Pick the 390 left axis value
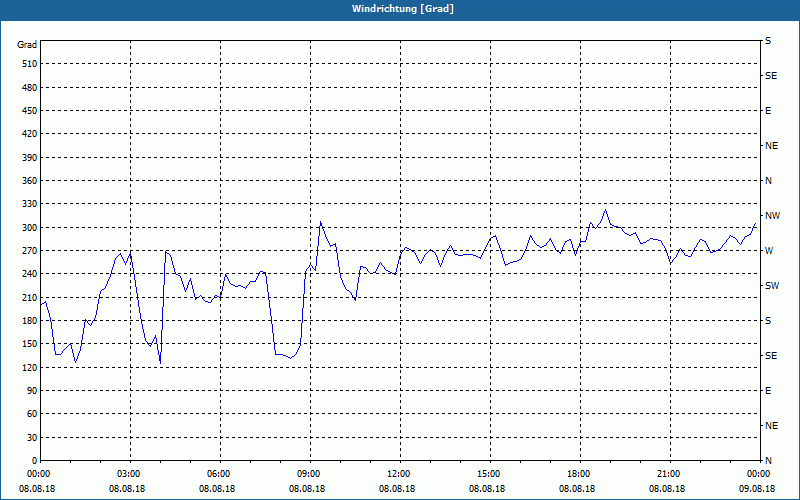The image size is (800, 500). pyautogui.click(x=30, y=157)
